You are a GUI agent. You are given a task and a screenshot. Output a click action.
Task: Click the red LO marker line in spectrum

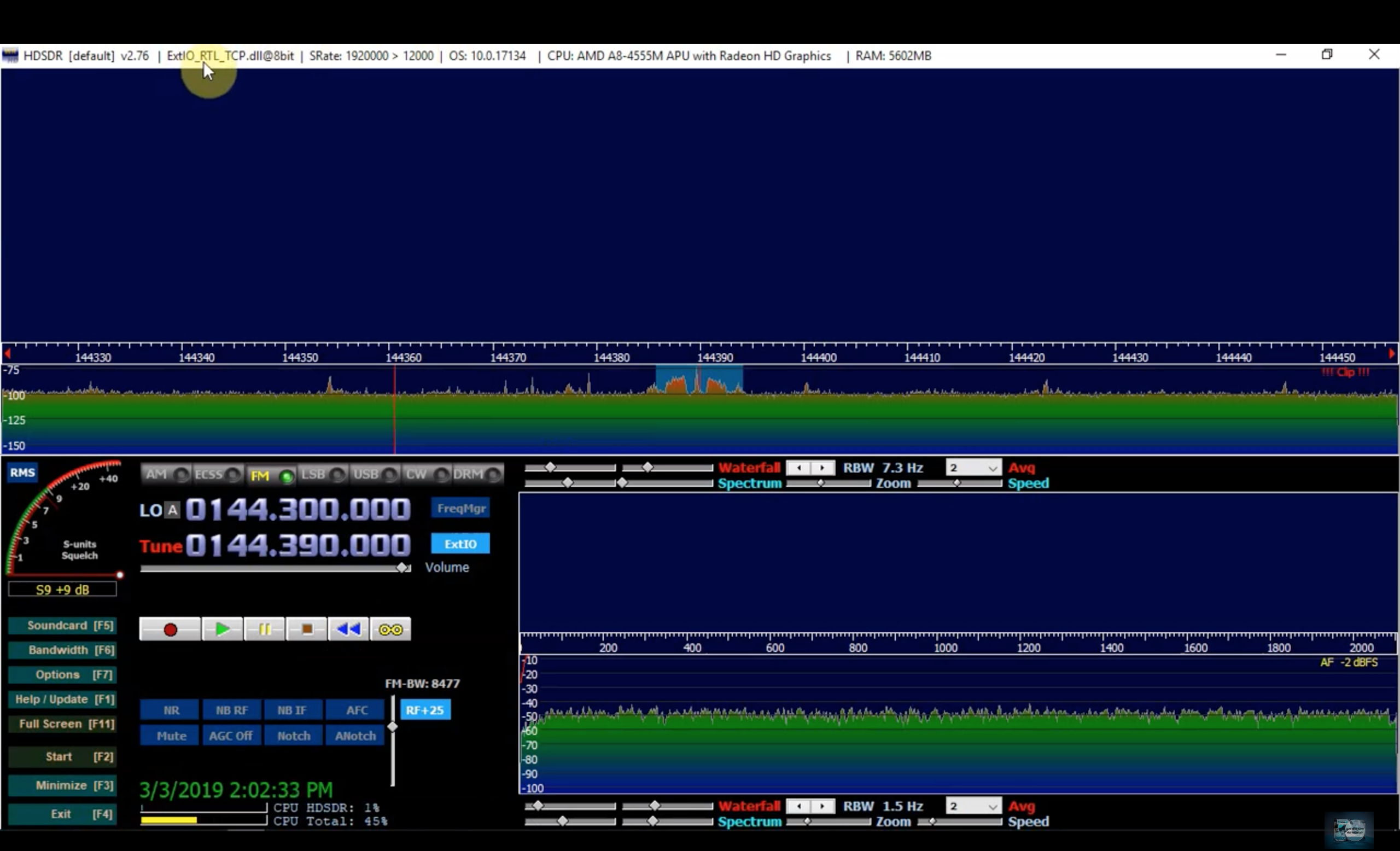(x=395, y=410)
